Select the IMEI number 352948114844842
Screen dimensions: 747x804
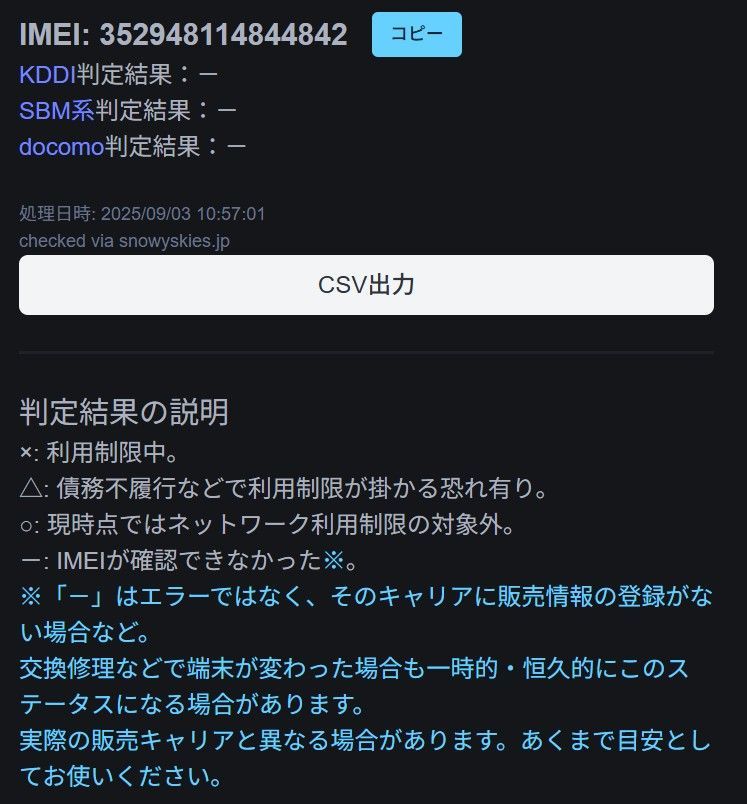224,34
